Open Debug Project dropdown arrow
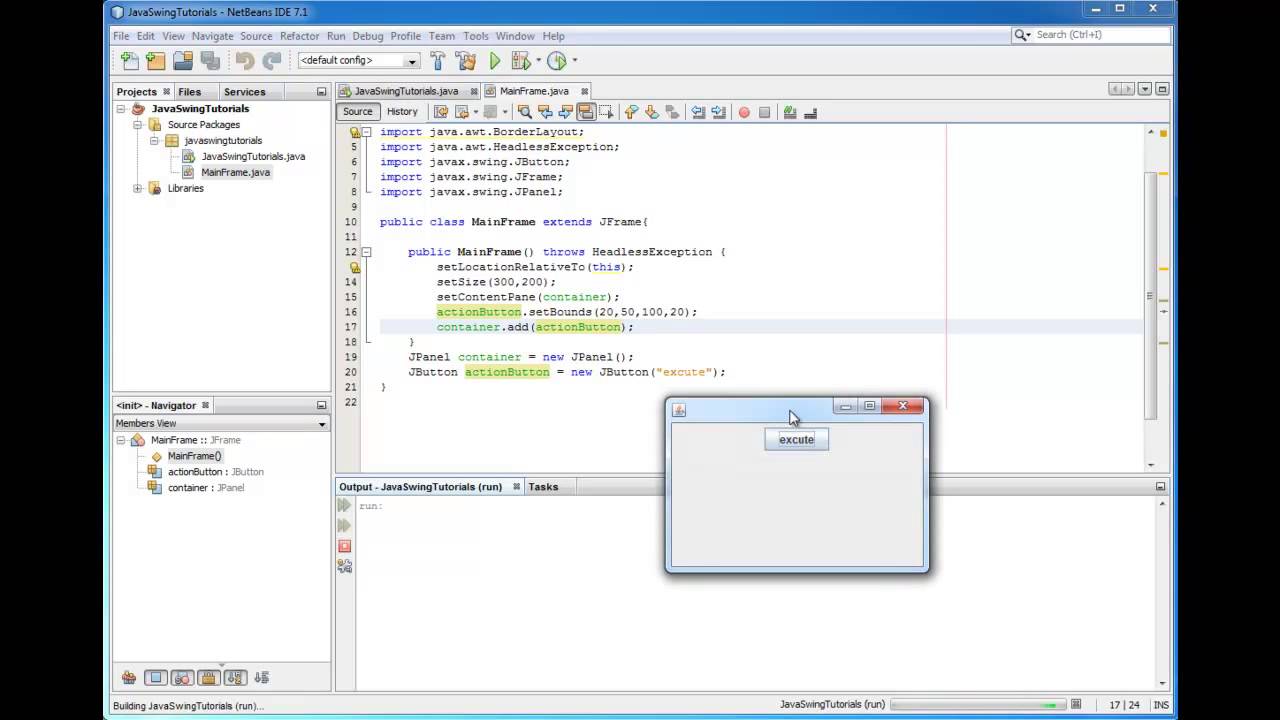The image size is (1280, 720). 538,61
